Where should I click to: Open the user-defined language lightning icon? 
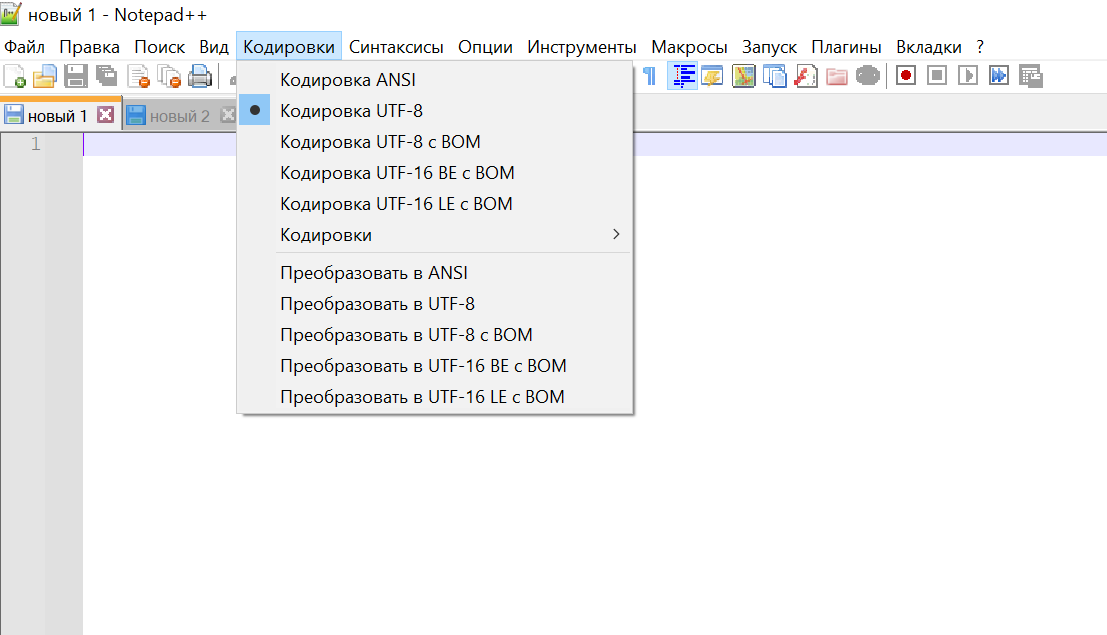[x=712, y=76]
